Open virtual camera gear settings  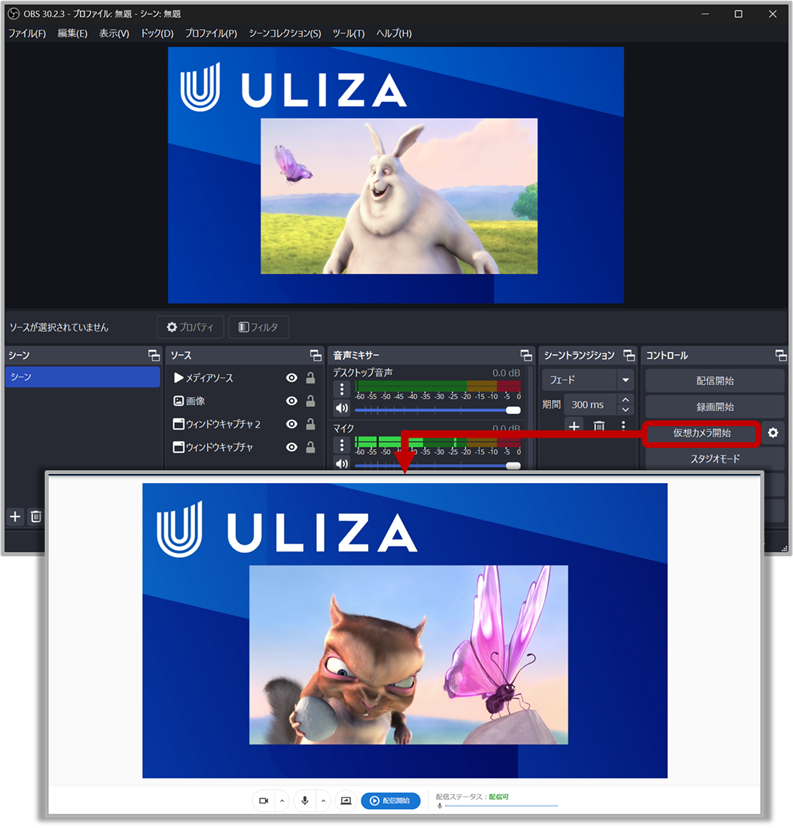[x=773, y=433]
